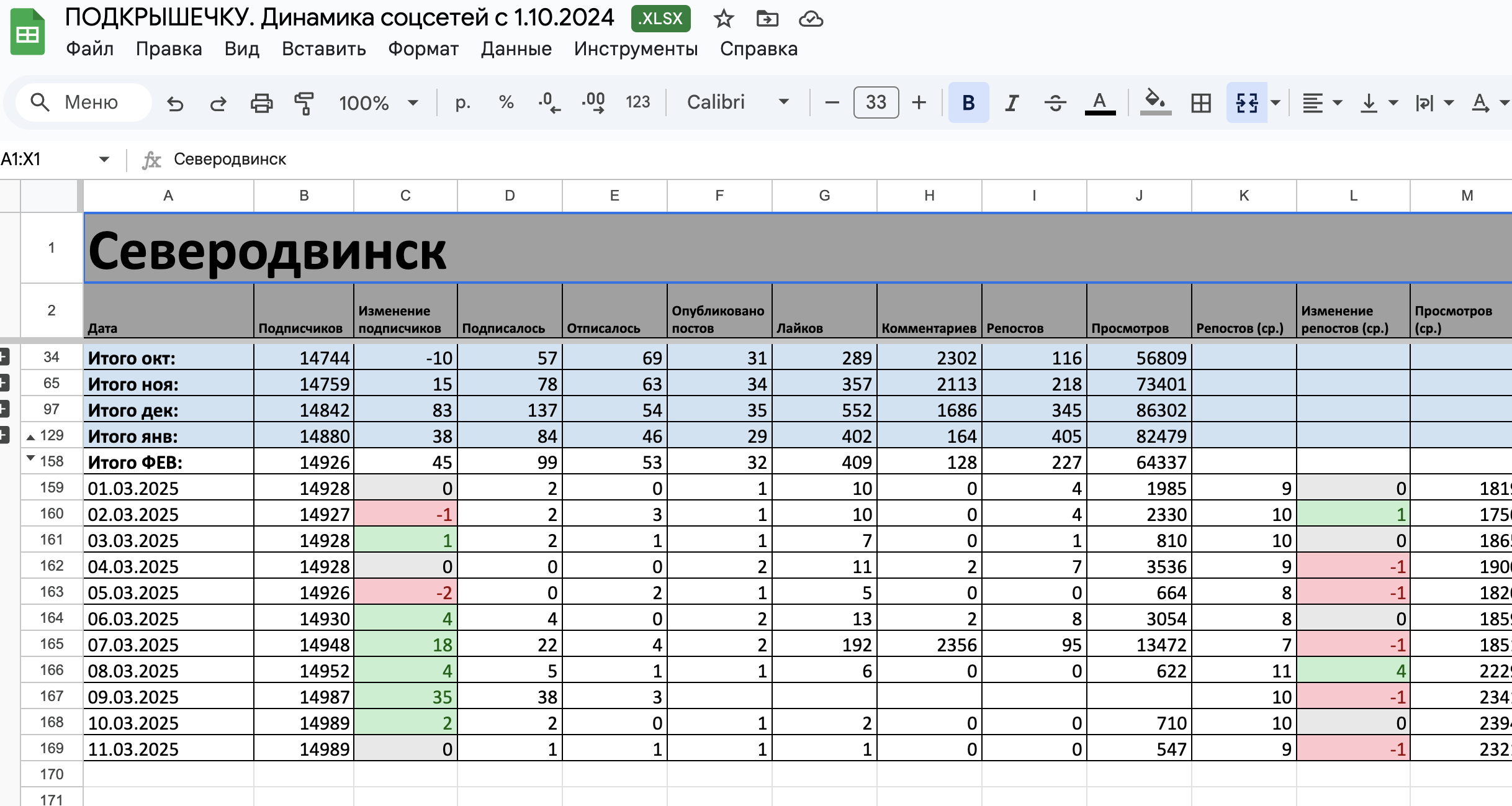Open the Формат menu
1512x806 pixels.
coord(423,48)
